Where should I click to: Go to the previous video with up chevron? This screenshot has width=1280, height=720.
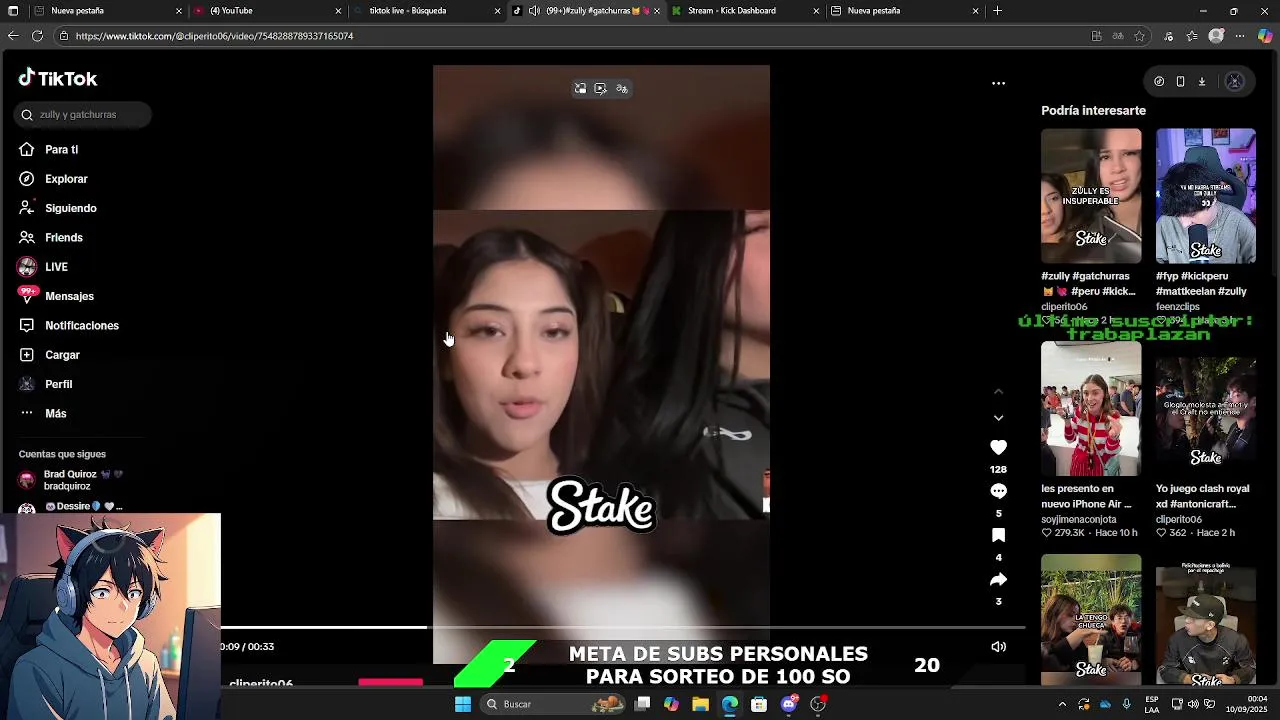998,391
